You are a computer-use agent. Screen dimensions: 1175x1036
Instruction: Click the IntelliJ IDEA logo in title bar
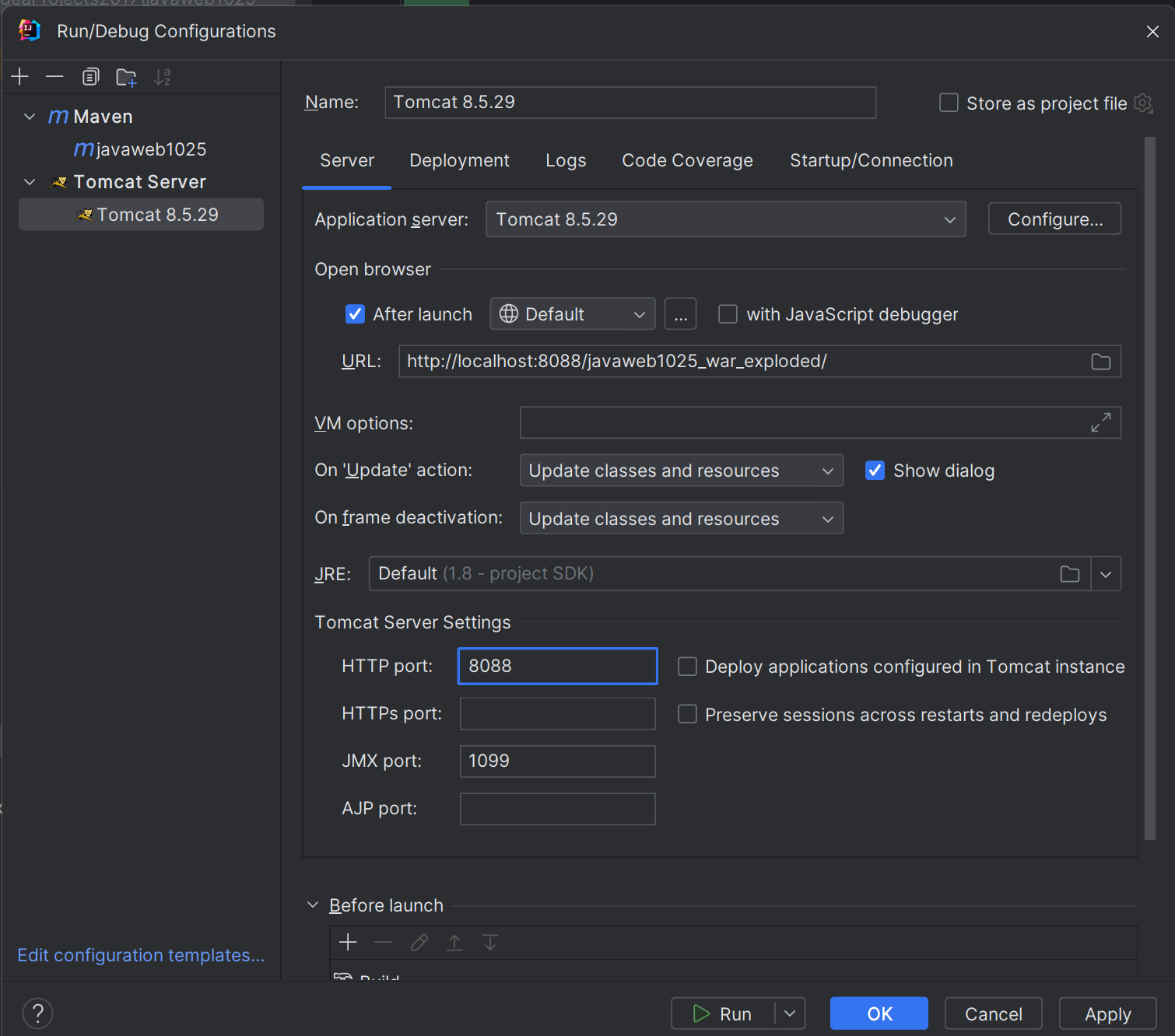point(30,31)
